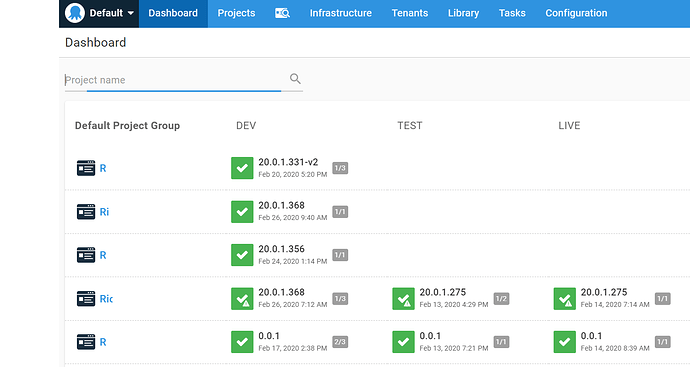690x367 pixels.
Task: Open release 20.0.1.368 deployed Feb 26 7:12 AM
Action: 281,292
